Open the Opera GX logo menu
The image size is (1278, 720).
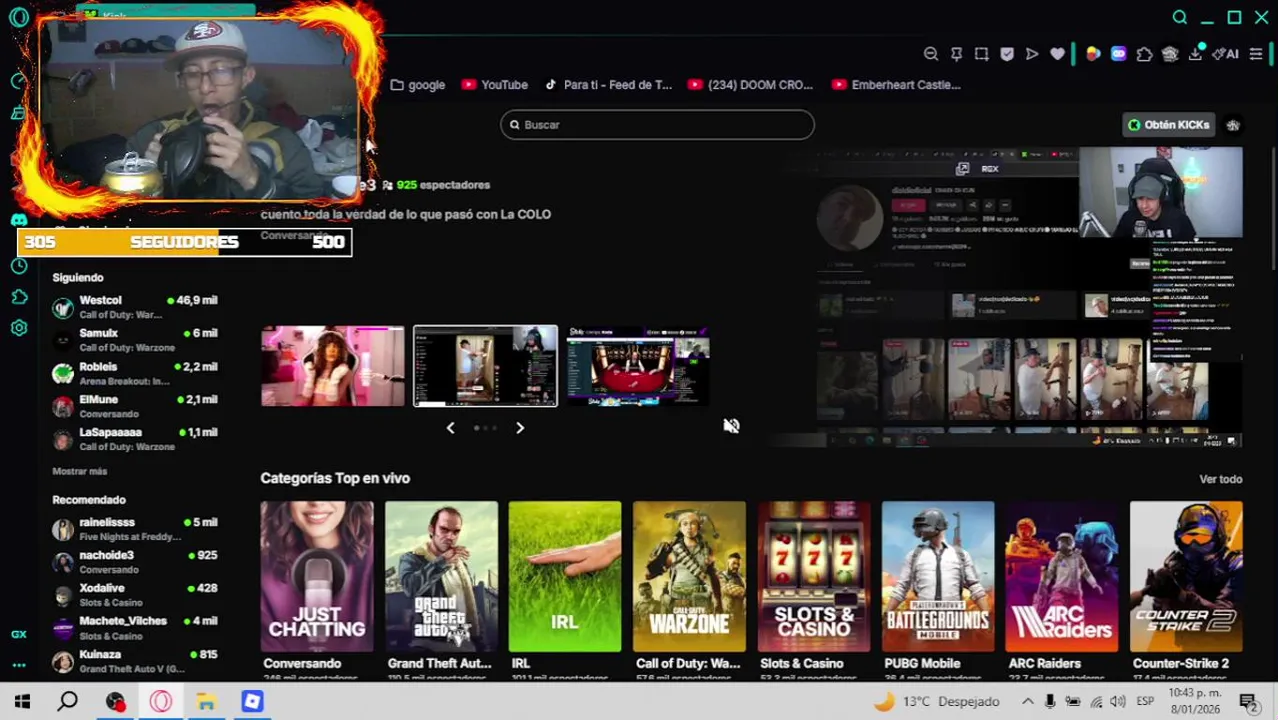[x=18, y=17]
